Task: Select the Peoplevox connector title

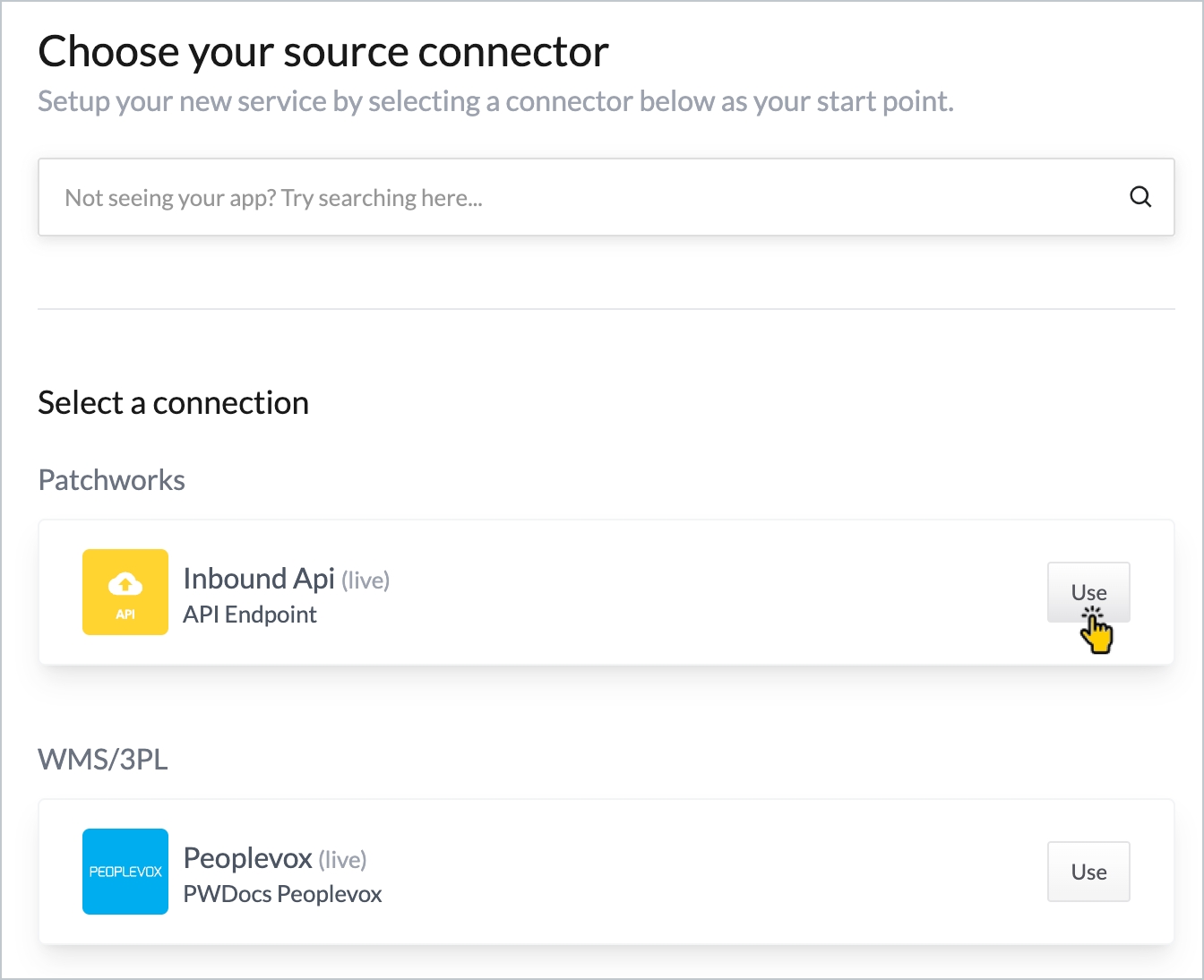Action: coord(247,858)
